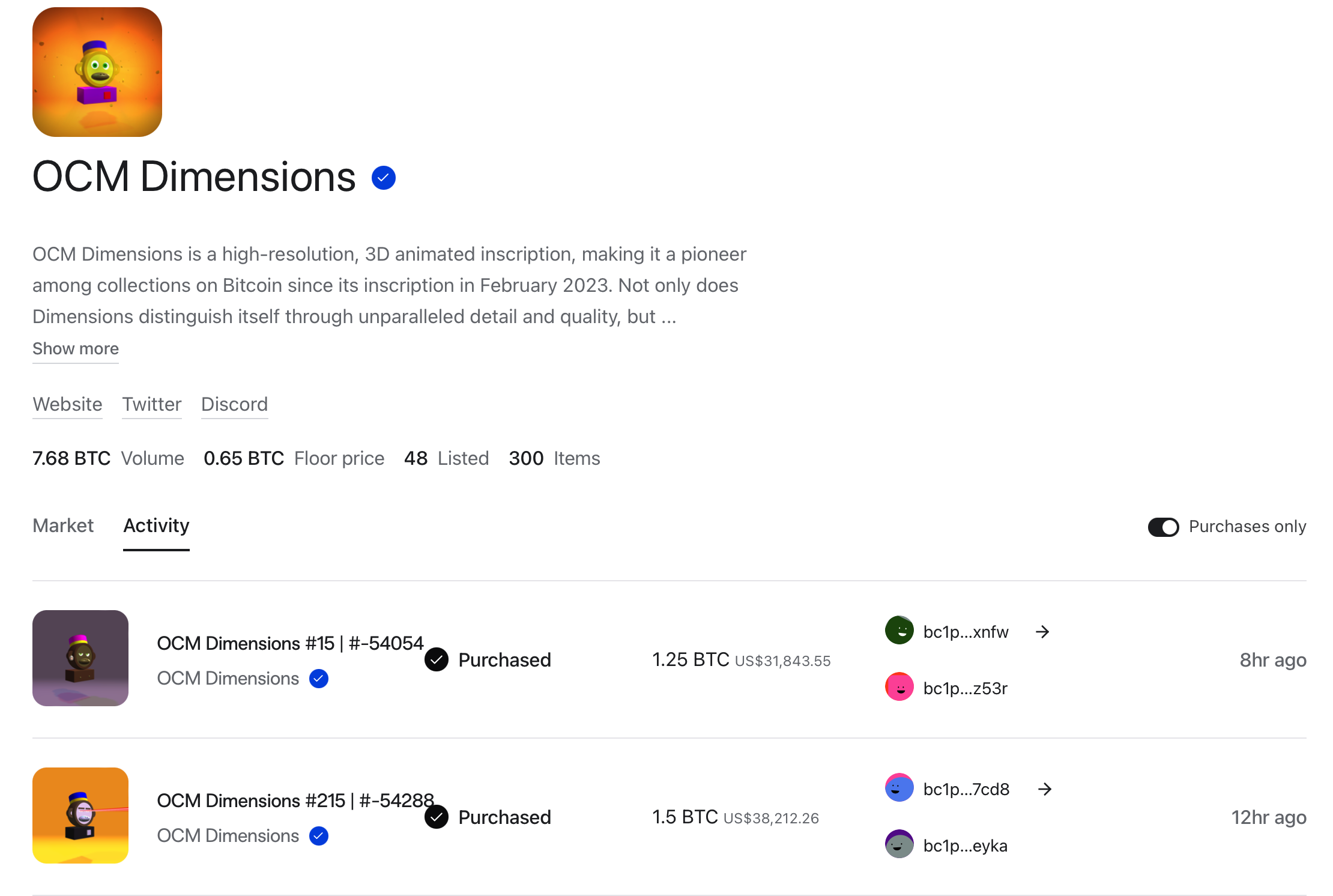The width and height of the screenshot is (1333, 896).
Task: Click the pink bc1p...z53r avatar icon
Action: coord(899,687)
